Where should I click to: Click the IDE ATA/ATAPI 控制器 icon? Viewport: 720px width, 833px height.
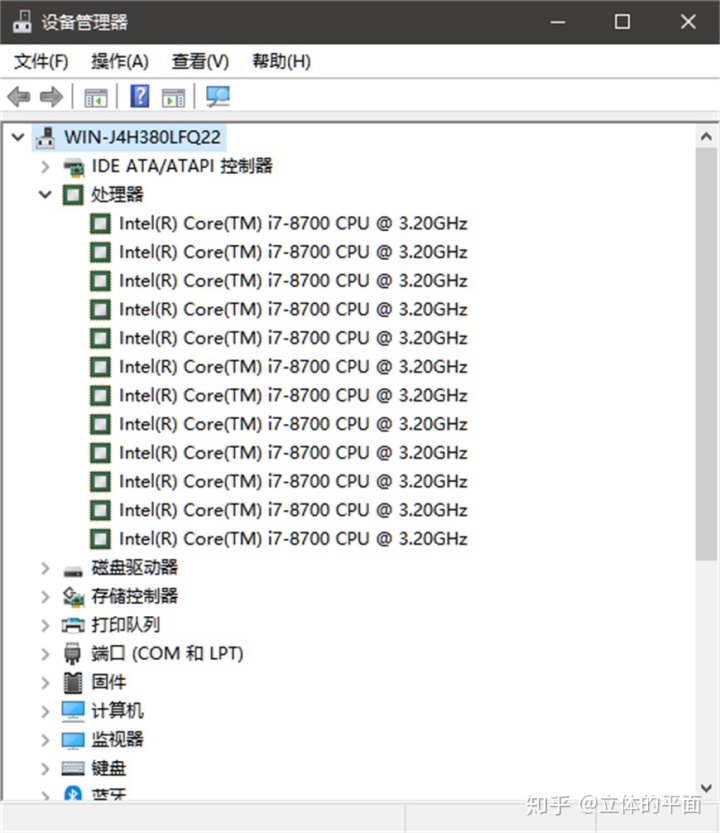pyautogui.click(x=73, y=167)
